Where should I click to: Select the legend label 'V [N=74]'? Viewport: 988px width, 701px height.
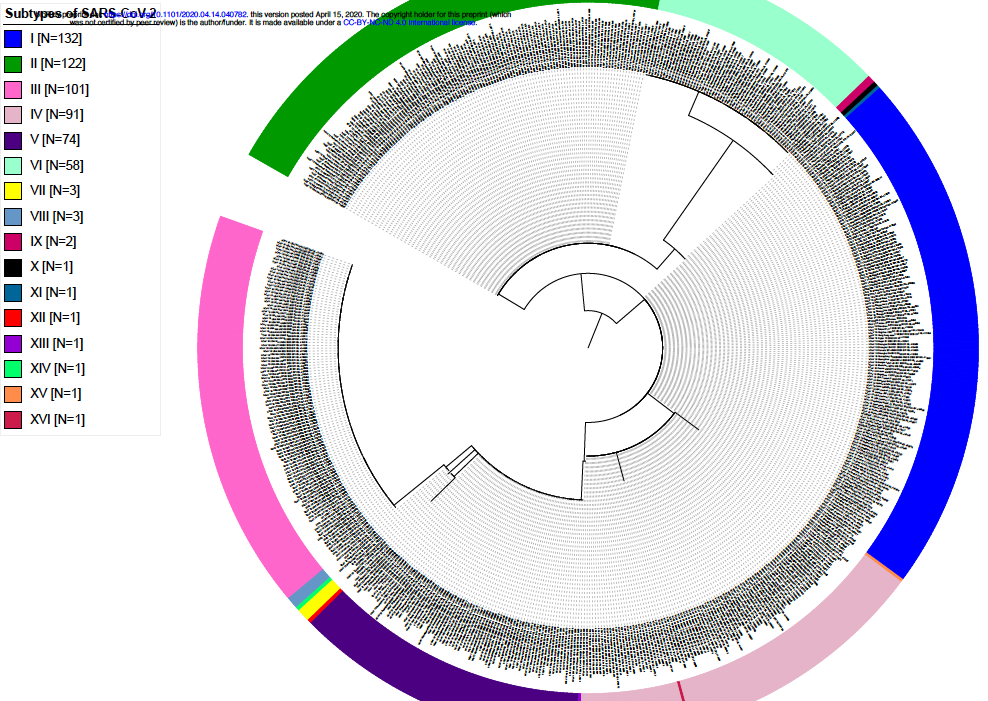[x=55, y=140]
